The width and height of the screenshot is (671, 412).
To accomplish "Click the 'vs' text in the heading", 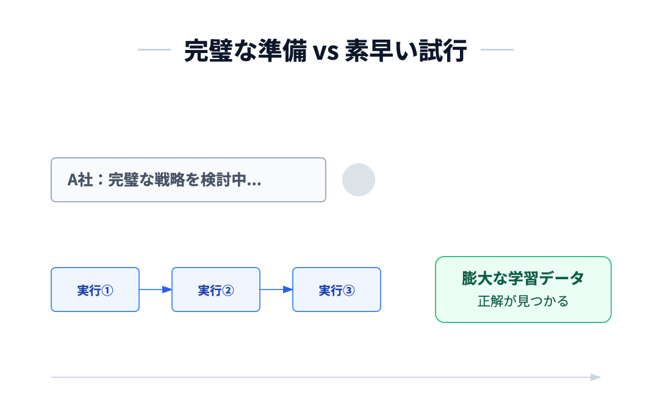I will [326, 52].
